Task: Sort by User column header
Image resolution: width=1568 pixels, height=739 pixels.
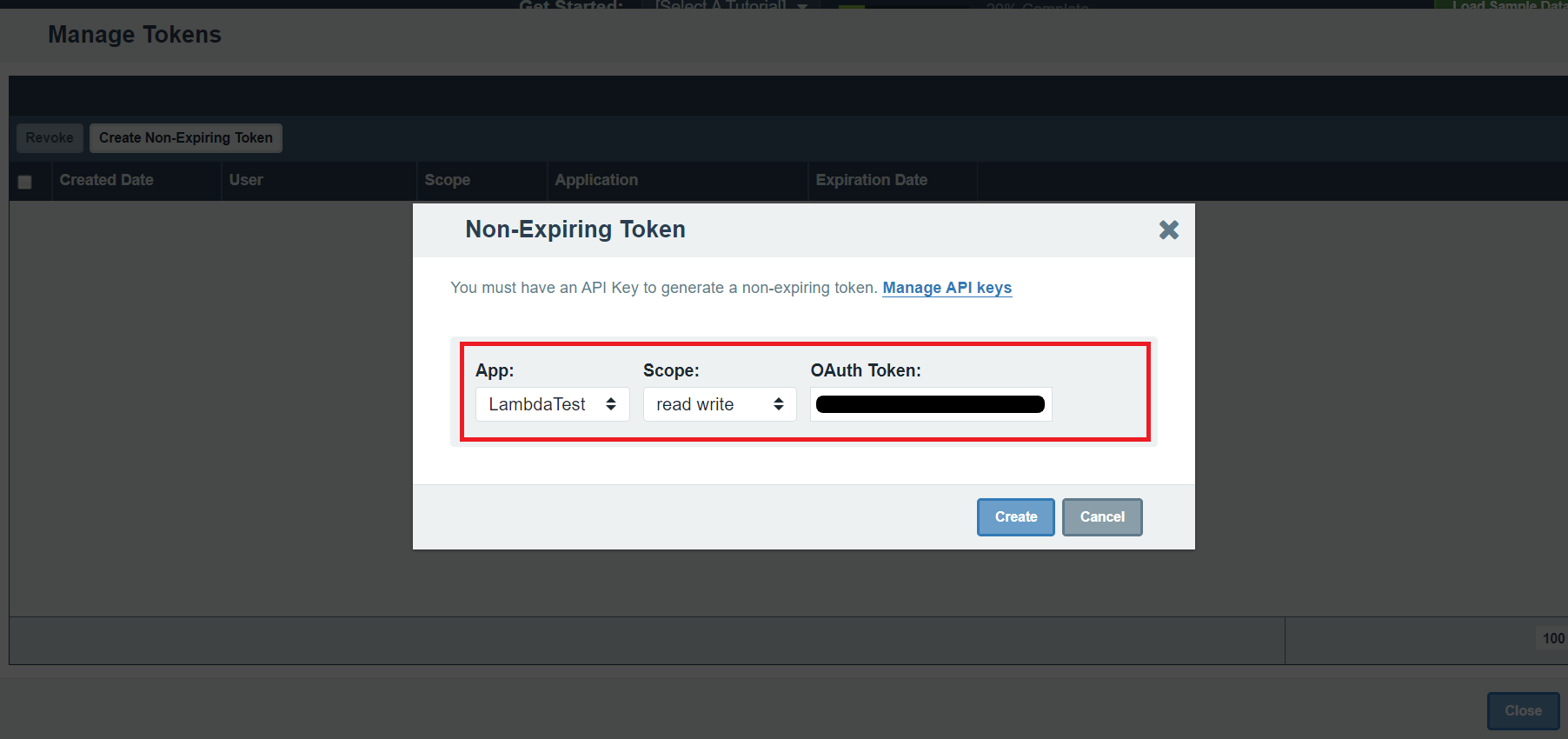Action: [x=246, y=180]
